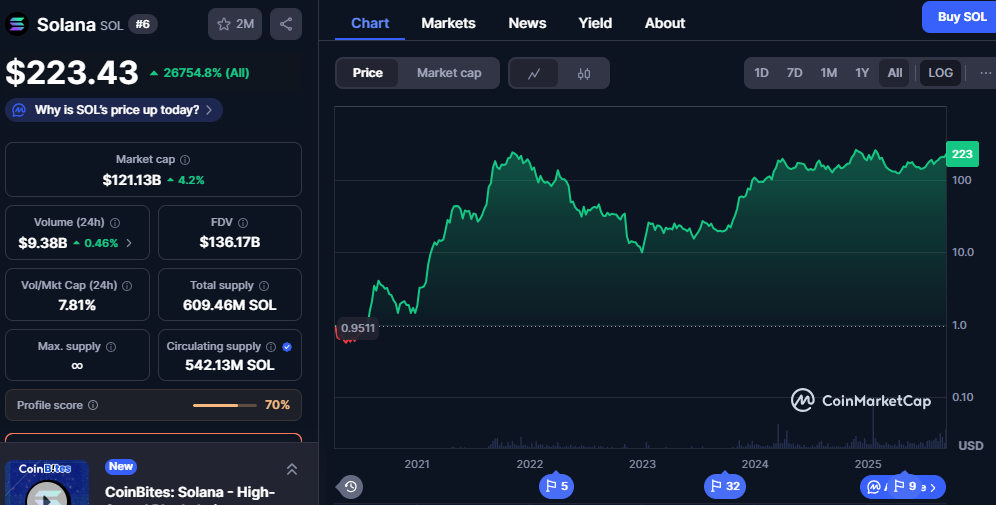Select the Price chart toggle
This screenshot has width=996, height=505.
368,73
